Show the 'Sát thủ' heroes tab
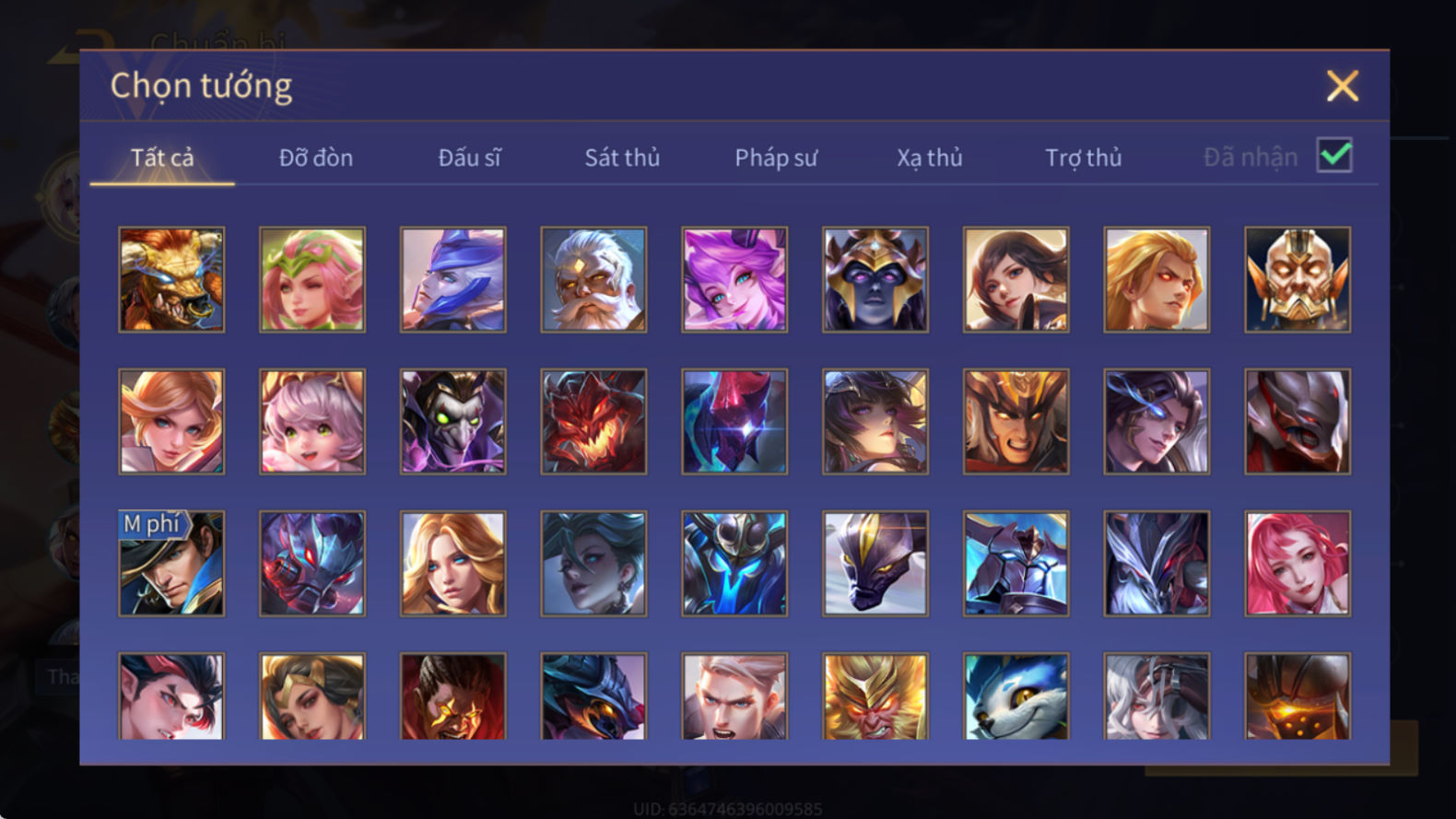Image resolution: width=1456 pixels, height=819 pixels. tap(622, 158)
